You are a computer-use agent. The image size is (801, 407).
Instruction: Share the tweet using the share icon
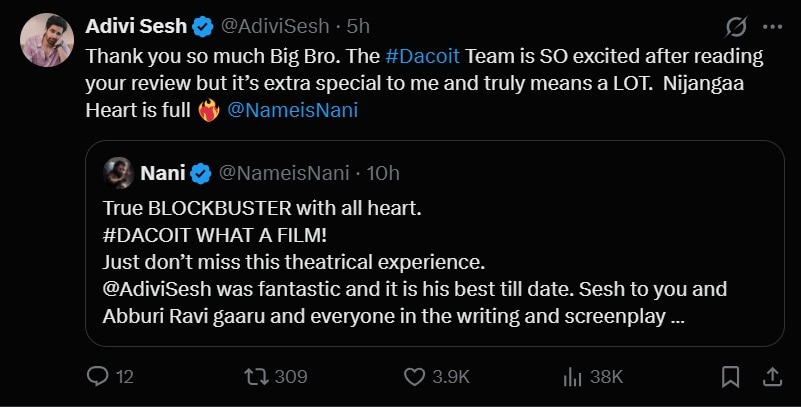coord(772,376)
